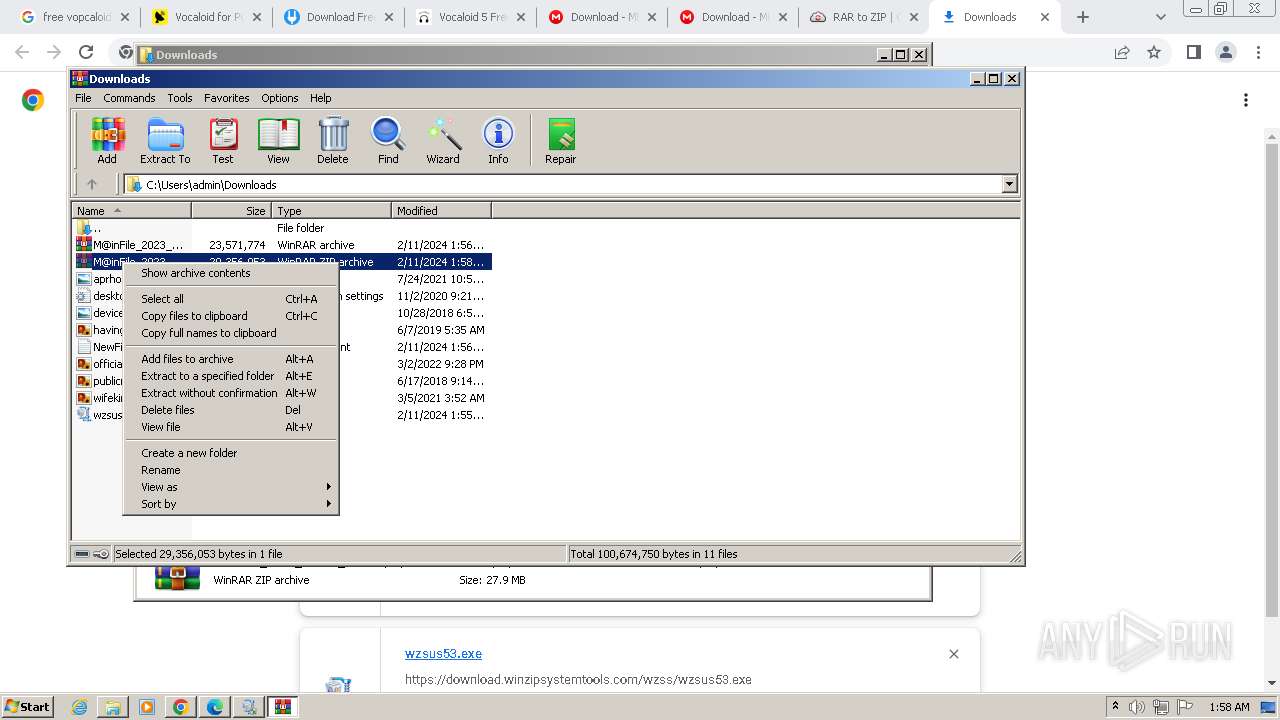Click the Repair archive tool
The height and width of the screenshot is (720, 1280).
(x=560, y=140)
